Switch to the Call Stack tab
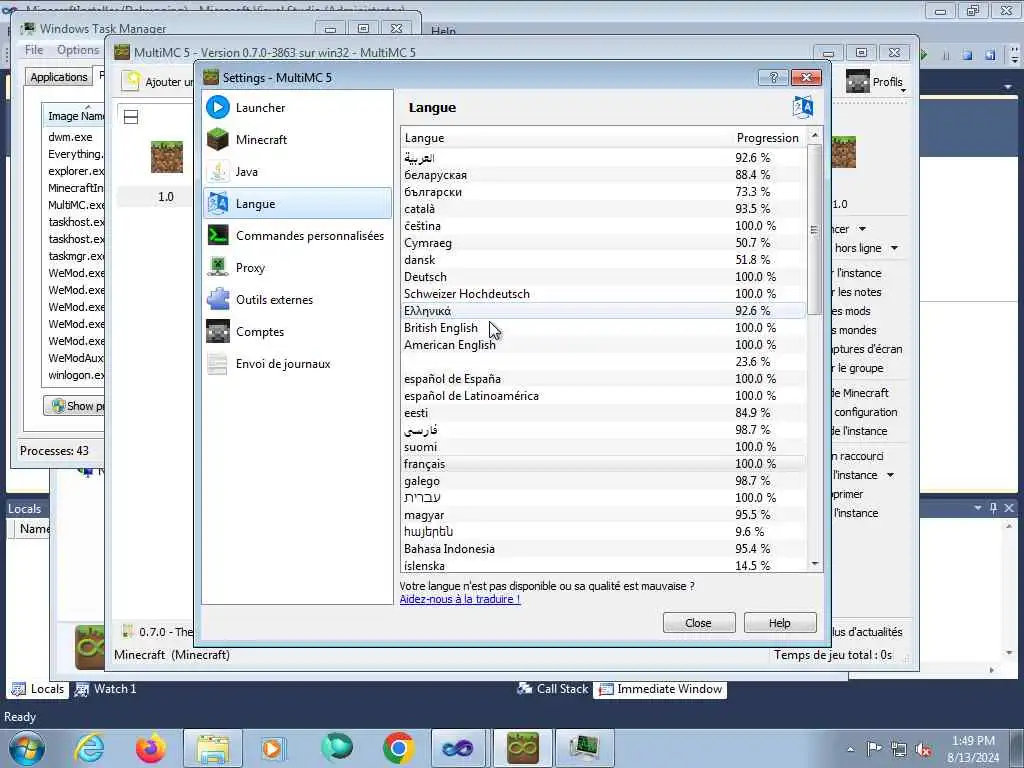The width and height of the screenshot is (1024, 768). 552,689
